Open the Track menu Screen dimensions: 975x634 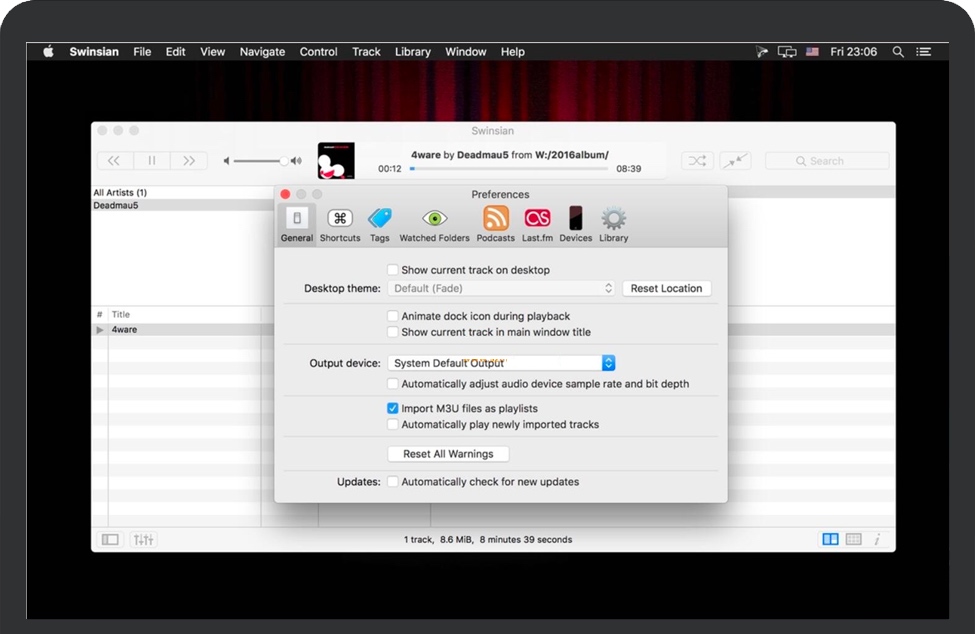[x=365, y=51]
